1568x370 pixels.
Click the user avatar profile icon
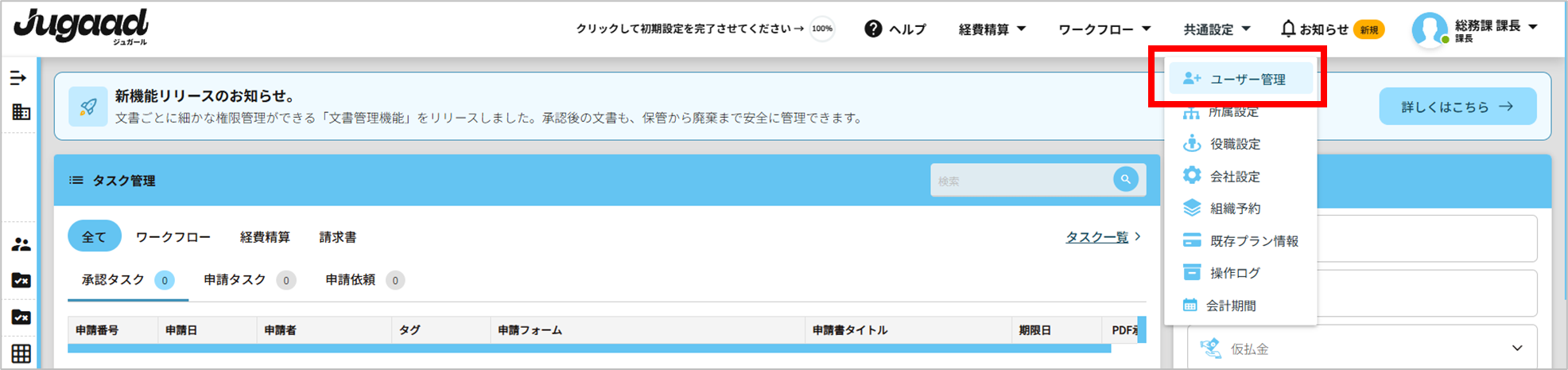(1429, 30)
